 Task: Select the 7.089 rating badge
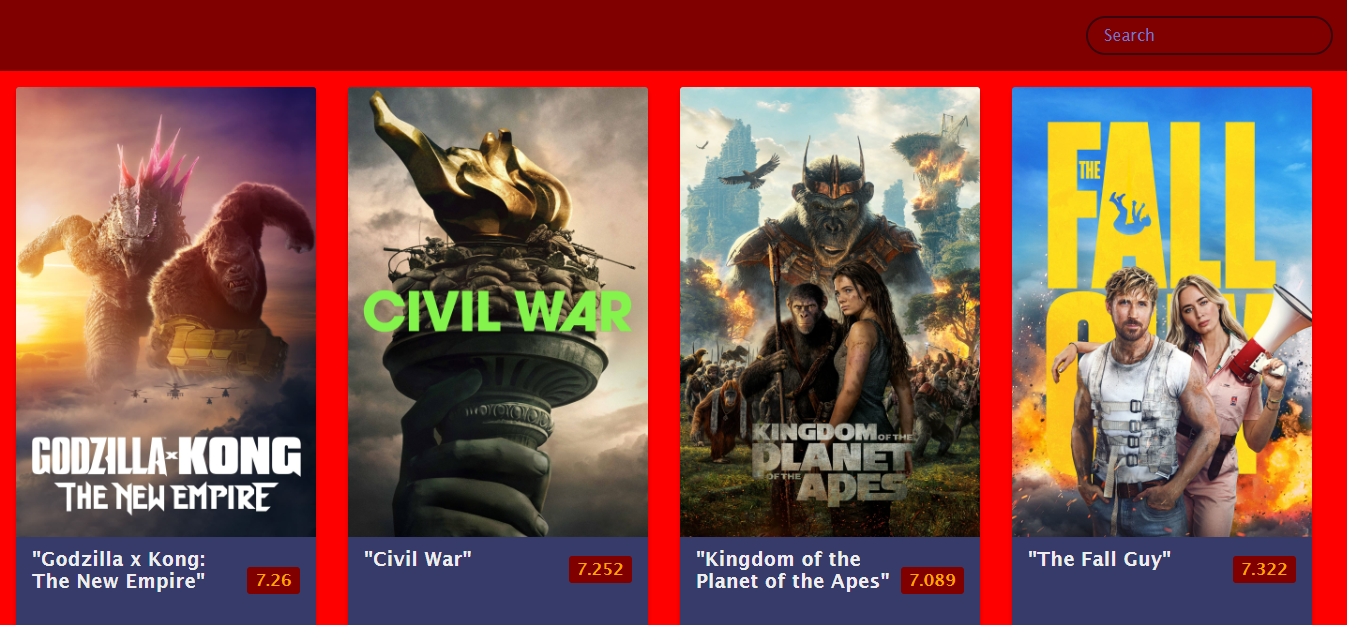(x=932, y=580)
